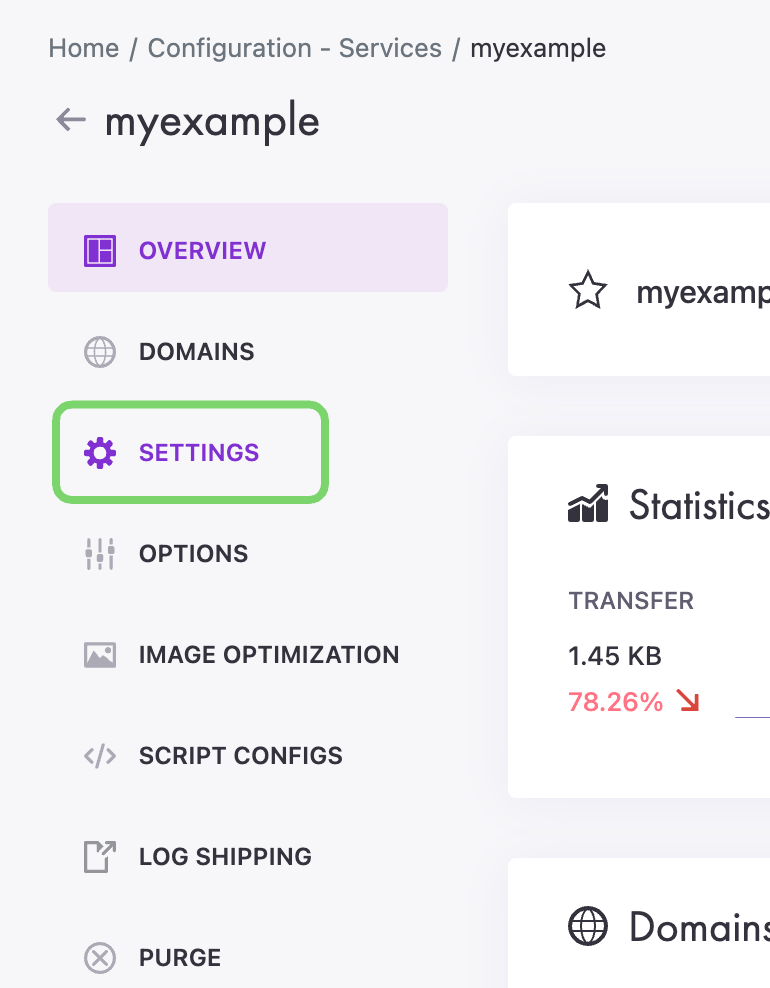The height and width of the screenshot is (988, 770).
Task: Select Purge in the sidebar
Action: [x=179, y=958]
